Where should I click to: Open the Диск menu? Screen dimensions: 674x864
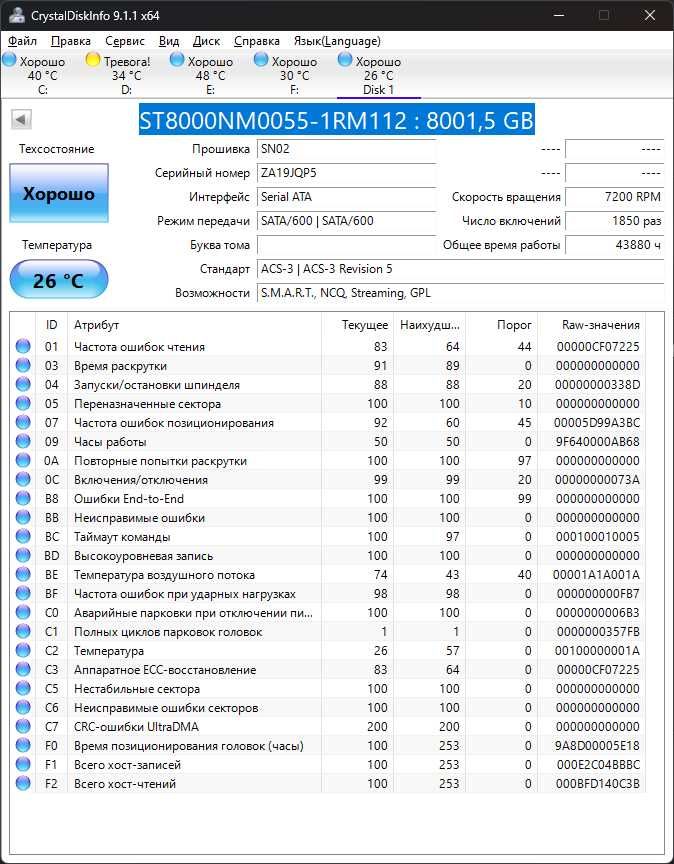pyautogui.click(x=206, y=41)
